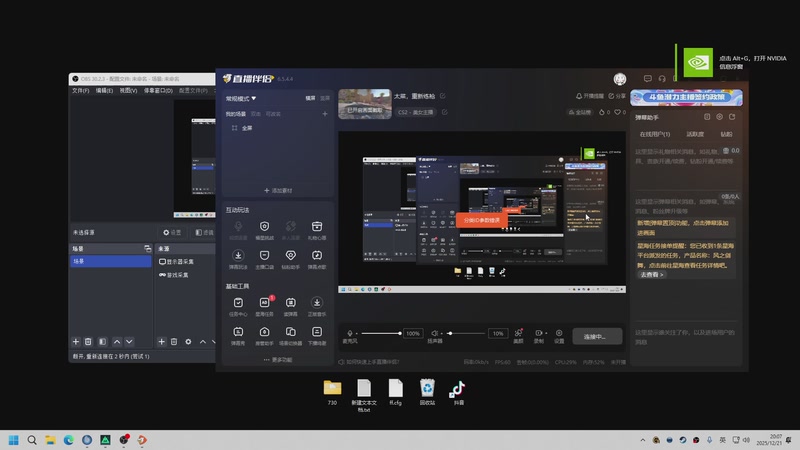Image resolution: width=800 pixels, height=450 pixels.
Task: Click the microphone icon beside volume slider
Action: [x=350, y=333]
